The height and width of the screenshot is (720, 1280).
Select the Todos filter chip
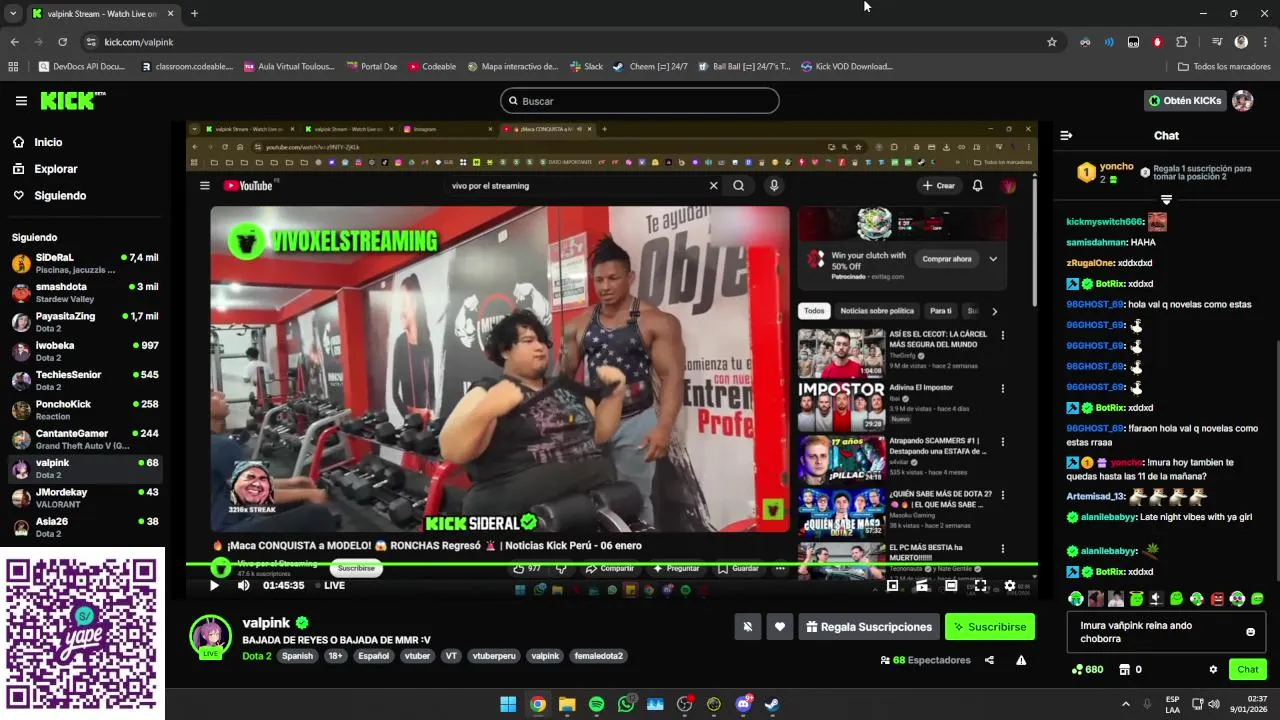814,311
